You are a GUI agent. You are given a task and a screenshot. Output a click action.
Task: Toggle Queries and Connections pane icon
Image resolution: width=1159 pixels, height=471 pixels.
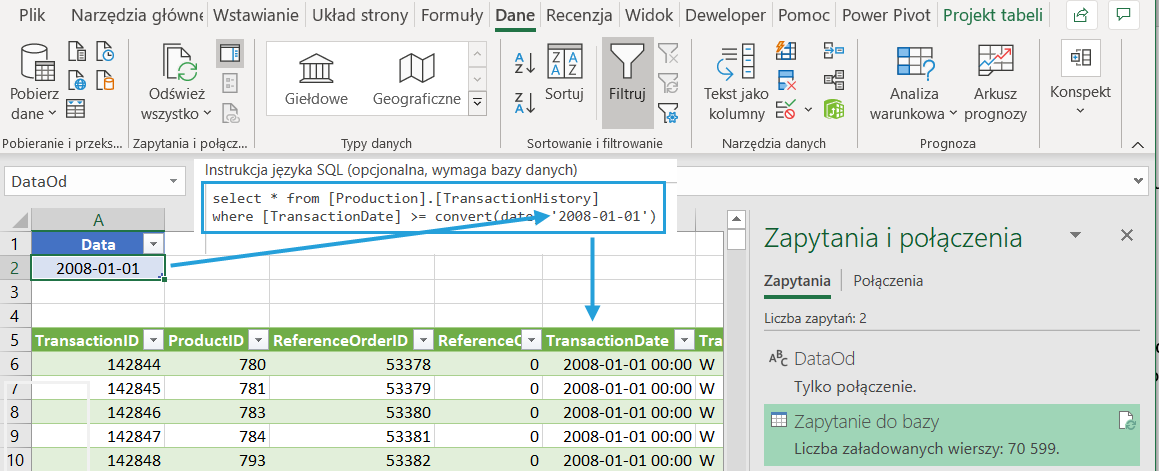click(229, 52)
